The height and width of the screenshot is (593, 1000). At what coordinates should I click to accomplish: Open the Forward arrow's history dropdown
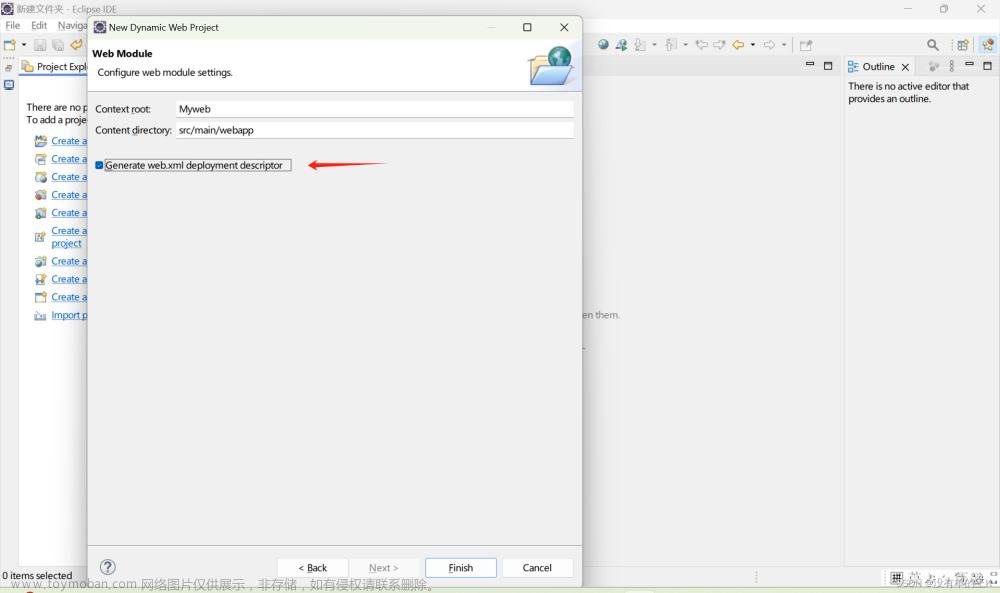[x=784, y=45]
